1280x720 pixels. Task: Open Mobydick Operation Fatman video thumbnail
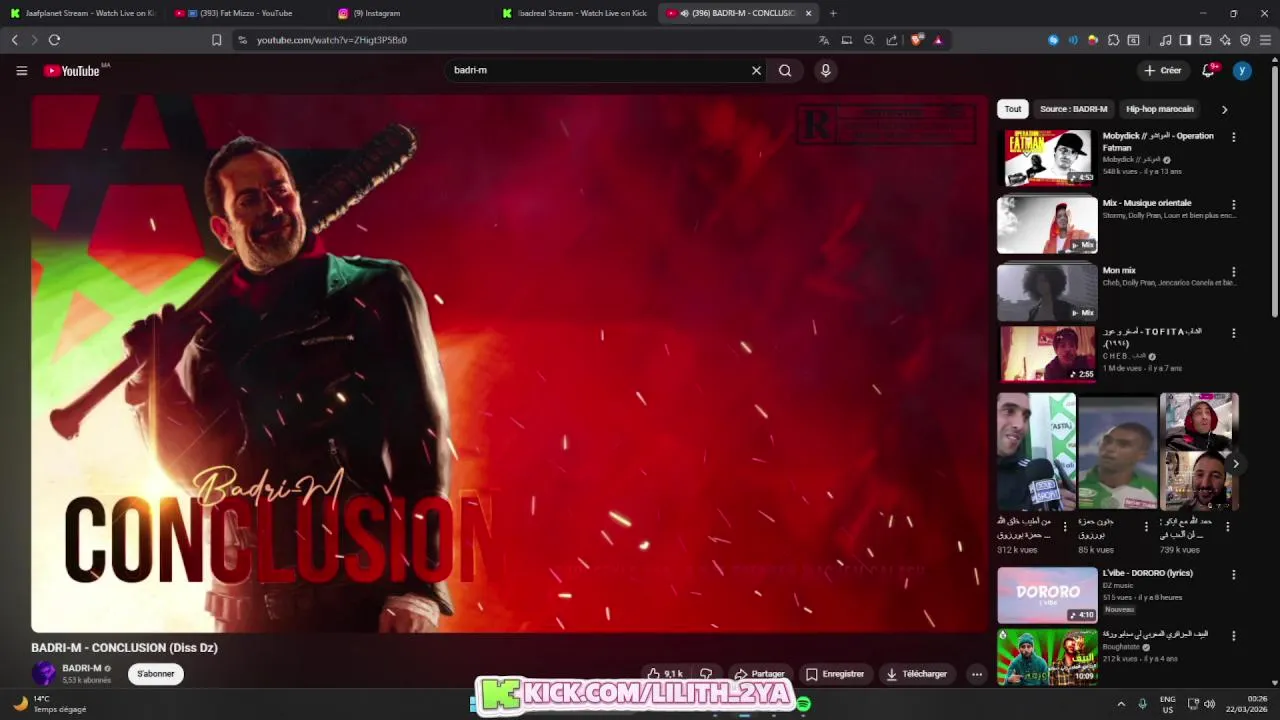click(1047, 158)
